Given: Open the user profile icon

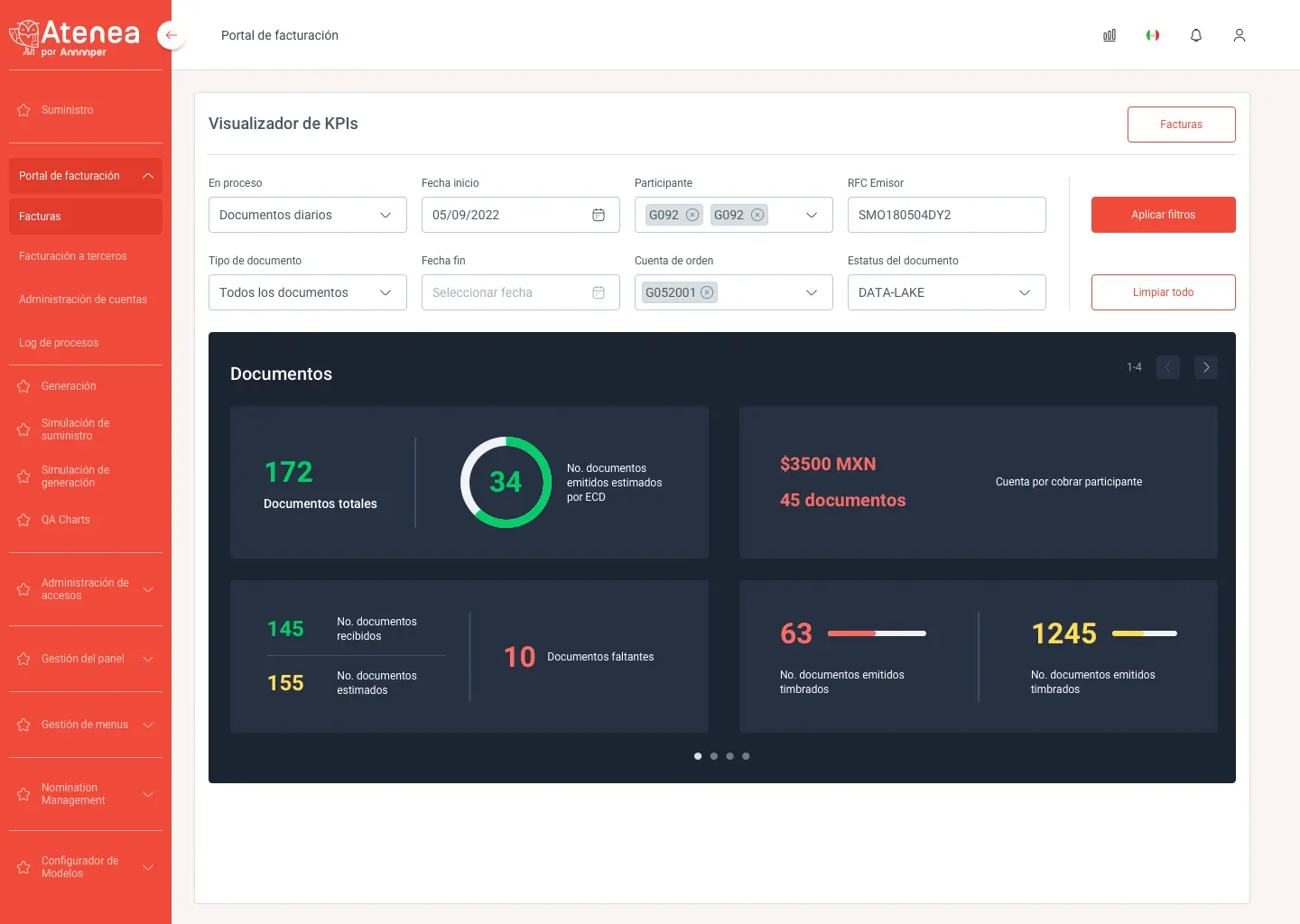Looking at the screenshot, I should [x=1240, y=35].
